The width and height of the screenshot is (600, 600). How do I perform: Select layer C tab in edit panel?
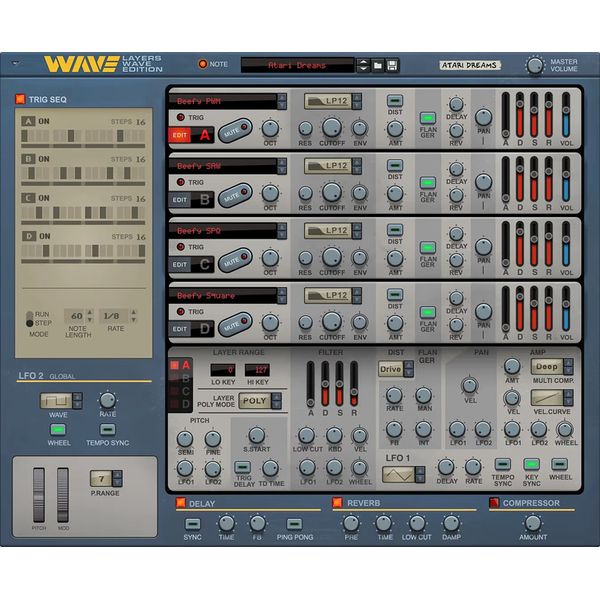180,391
